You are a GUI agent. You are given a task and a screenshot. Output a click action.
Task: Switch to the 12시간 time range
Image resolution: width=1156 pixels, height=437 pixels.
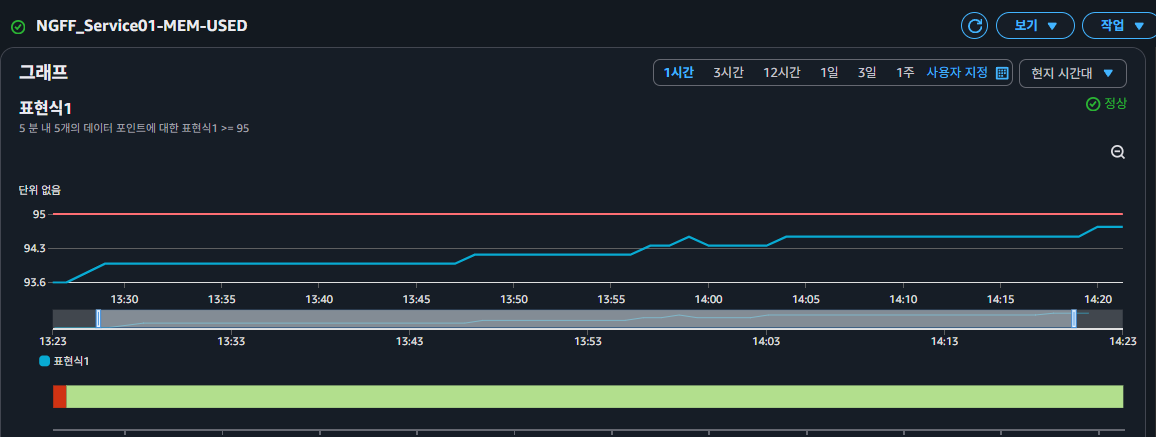pyautogui.click(x=781, y=73)
